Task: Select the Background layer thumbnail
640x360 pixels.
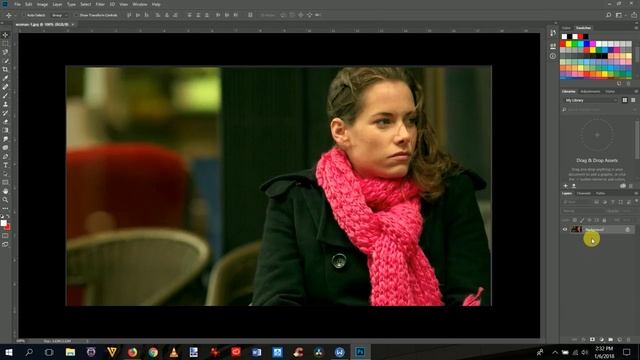Action: tap(576, 229)
